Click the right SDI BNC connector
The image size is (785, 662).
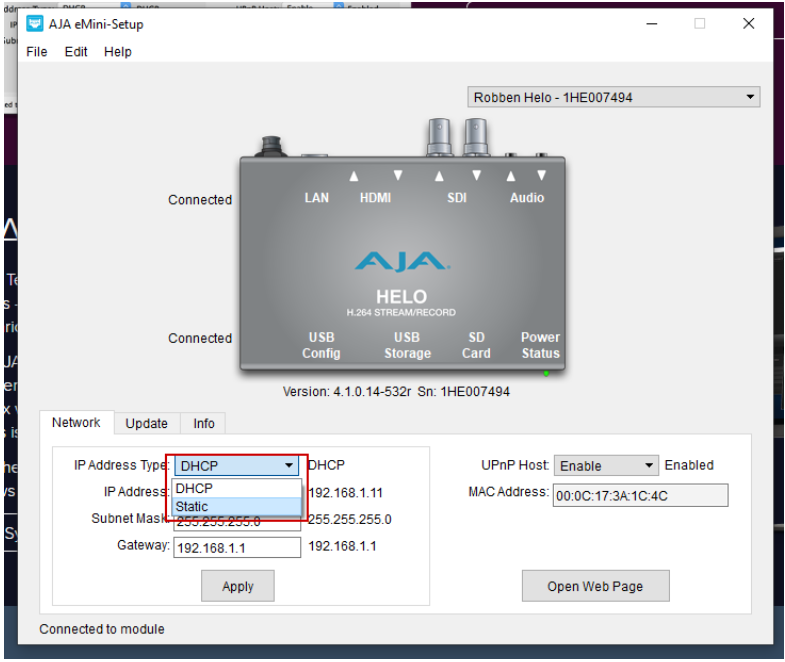pyautogui.click(x=476, y=137)
